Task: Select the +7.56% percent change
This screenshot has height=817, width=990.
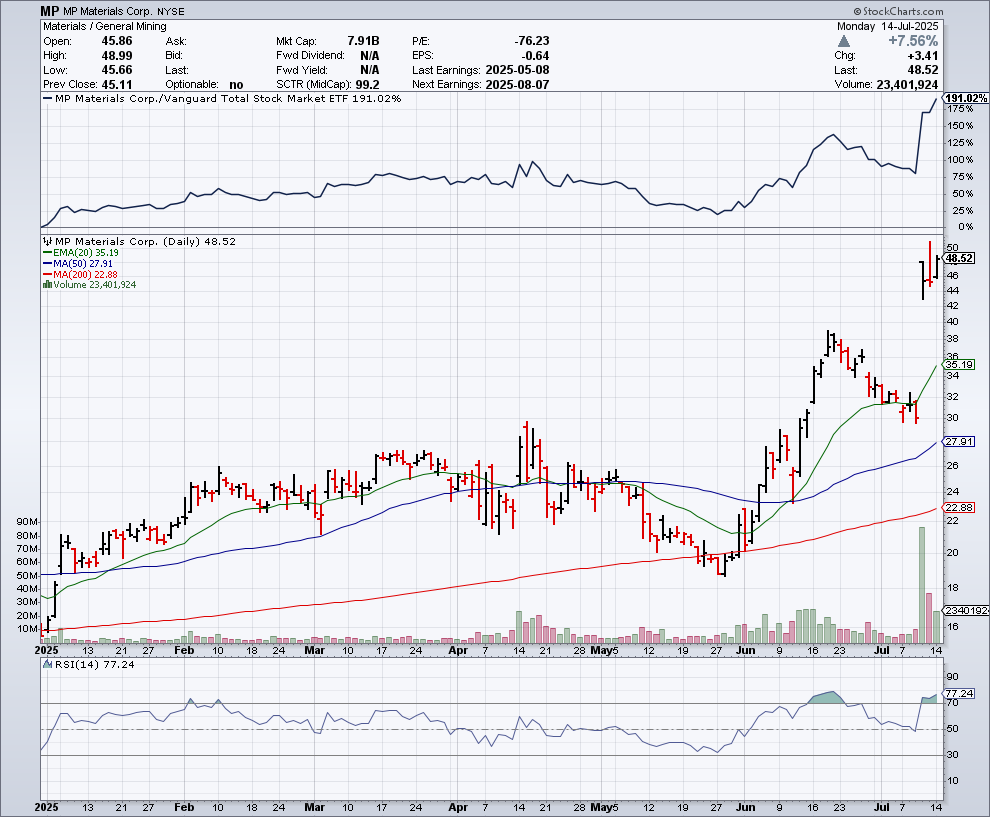Action: 913,41
